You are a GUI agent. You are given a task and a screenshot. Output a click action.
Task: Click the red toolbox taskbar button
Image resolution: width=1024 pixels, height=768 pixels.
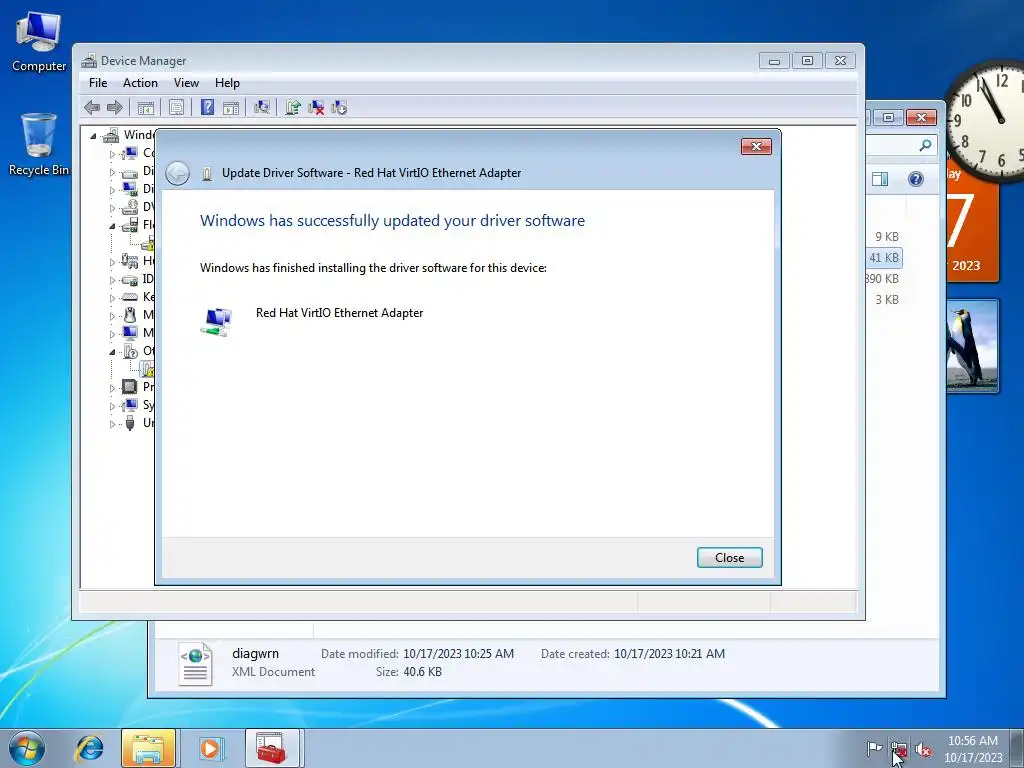coord(272,748)
